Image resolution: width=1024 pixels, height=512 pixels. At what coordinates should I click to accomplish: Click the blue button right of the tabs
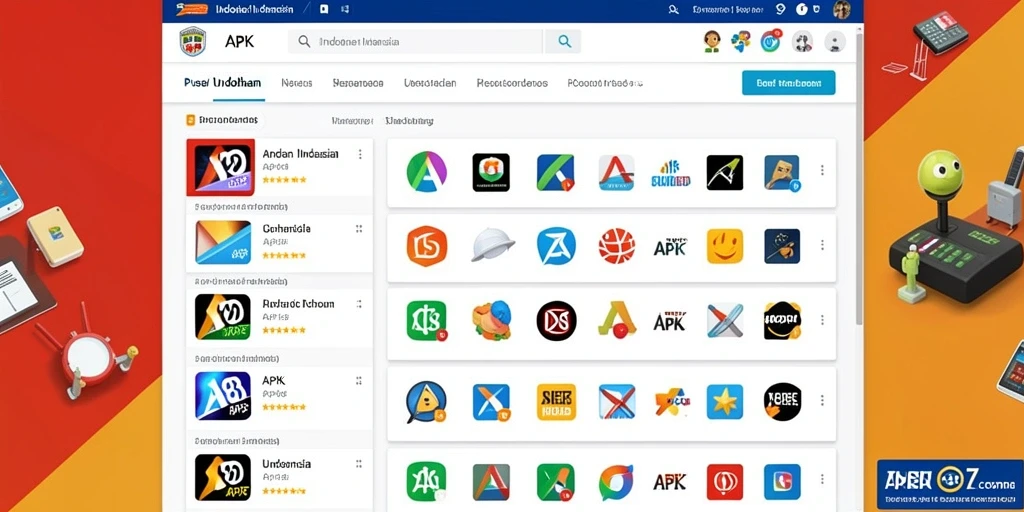tap(788, 83)
